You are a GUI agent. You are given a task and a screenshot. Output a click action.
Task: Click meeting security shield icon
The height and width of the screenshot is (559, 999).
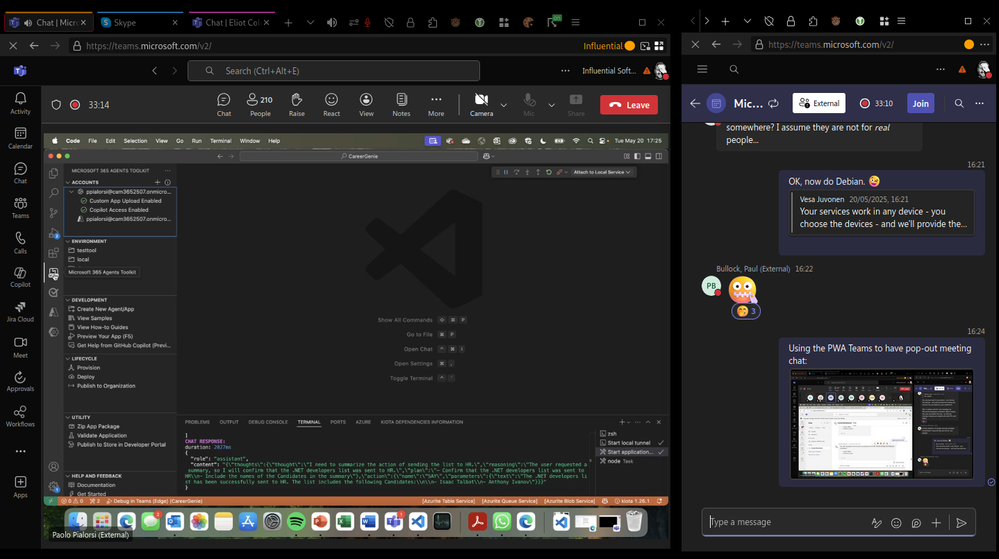coord(56,105)
